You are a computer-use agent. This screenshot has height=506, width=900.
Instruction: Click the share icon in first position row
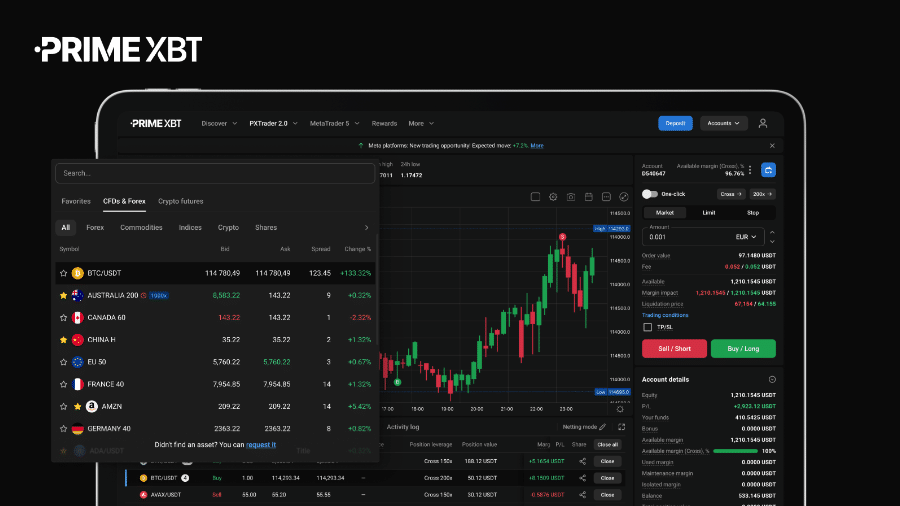(x=582, y=461)
